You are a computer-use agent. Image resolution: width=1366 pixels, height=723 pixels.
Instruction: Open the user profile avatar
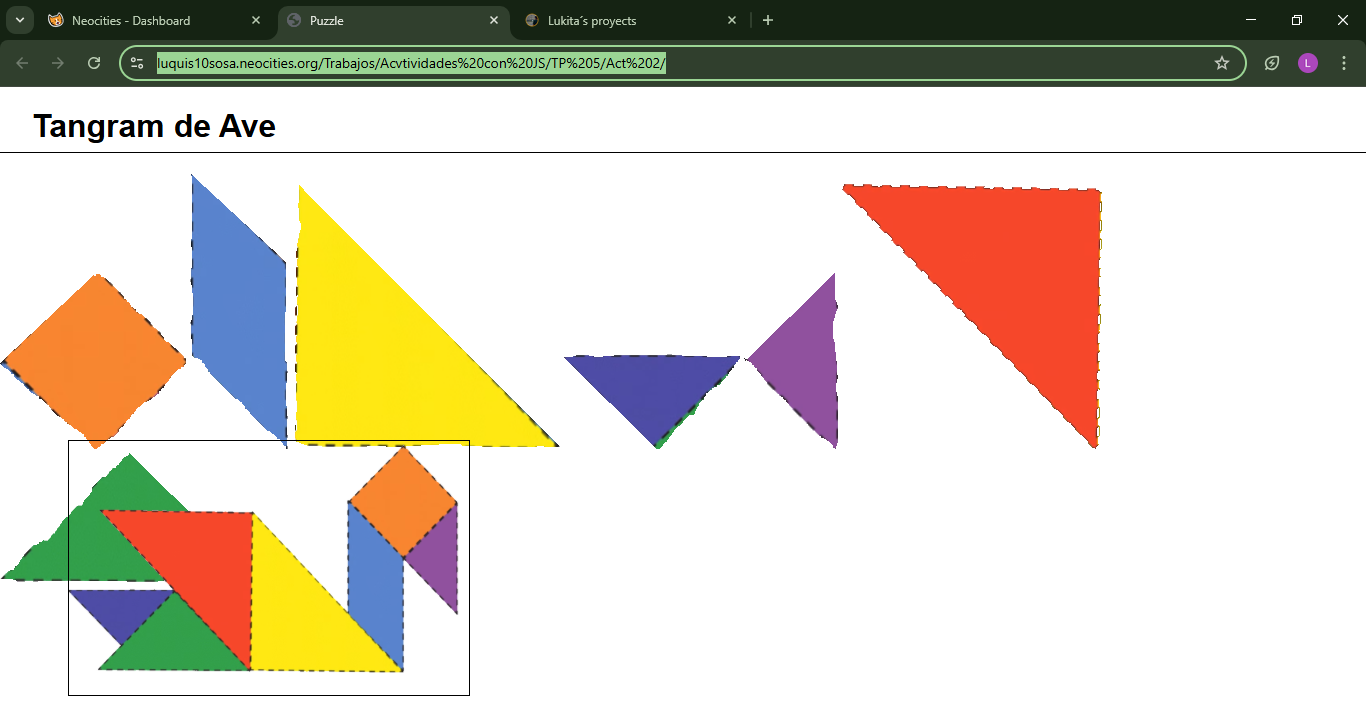pos(1307,63)
